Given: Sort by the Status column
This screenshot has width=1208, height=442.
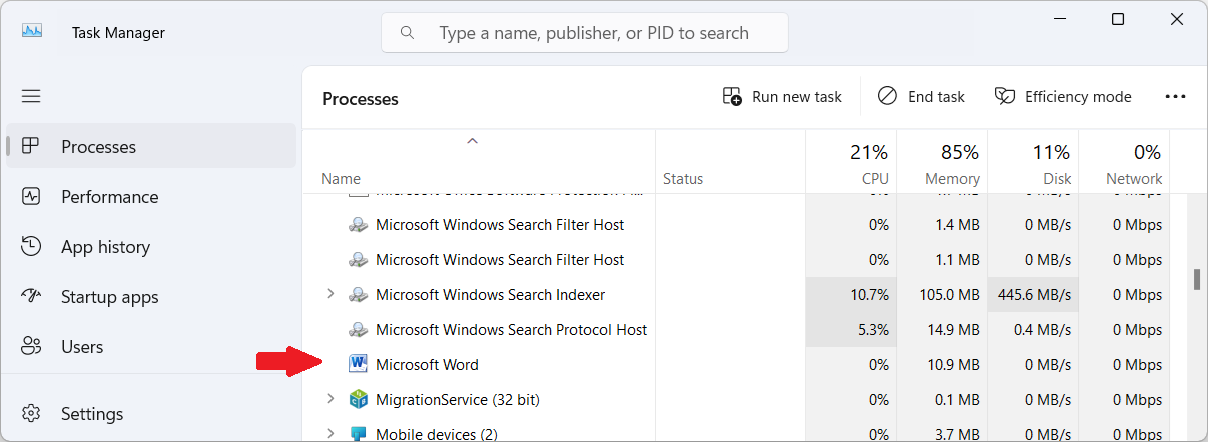Looking at the screenshot, I should tap(731, 161).
